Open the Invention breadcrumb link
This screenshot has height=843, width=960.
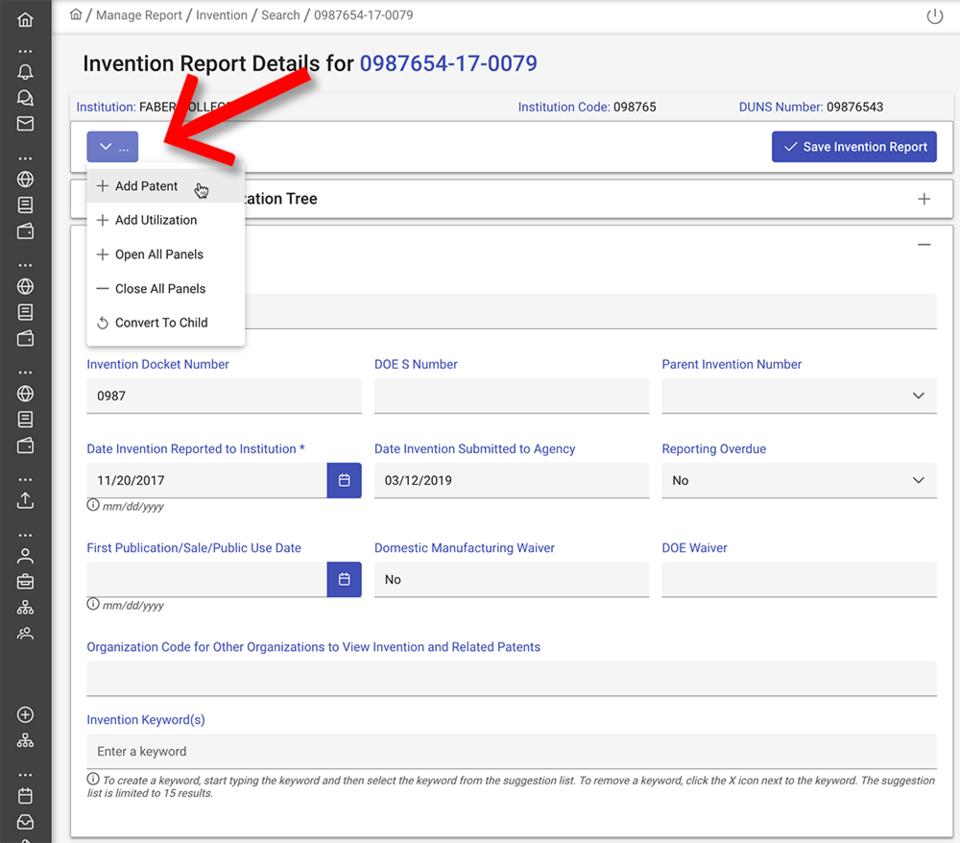coord(221,15)
